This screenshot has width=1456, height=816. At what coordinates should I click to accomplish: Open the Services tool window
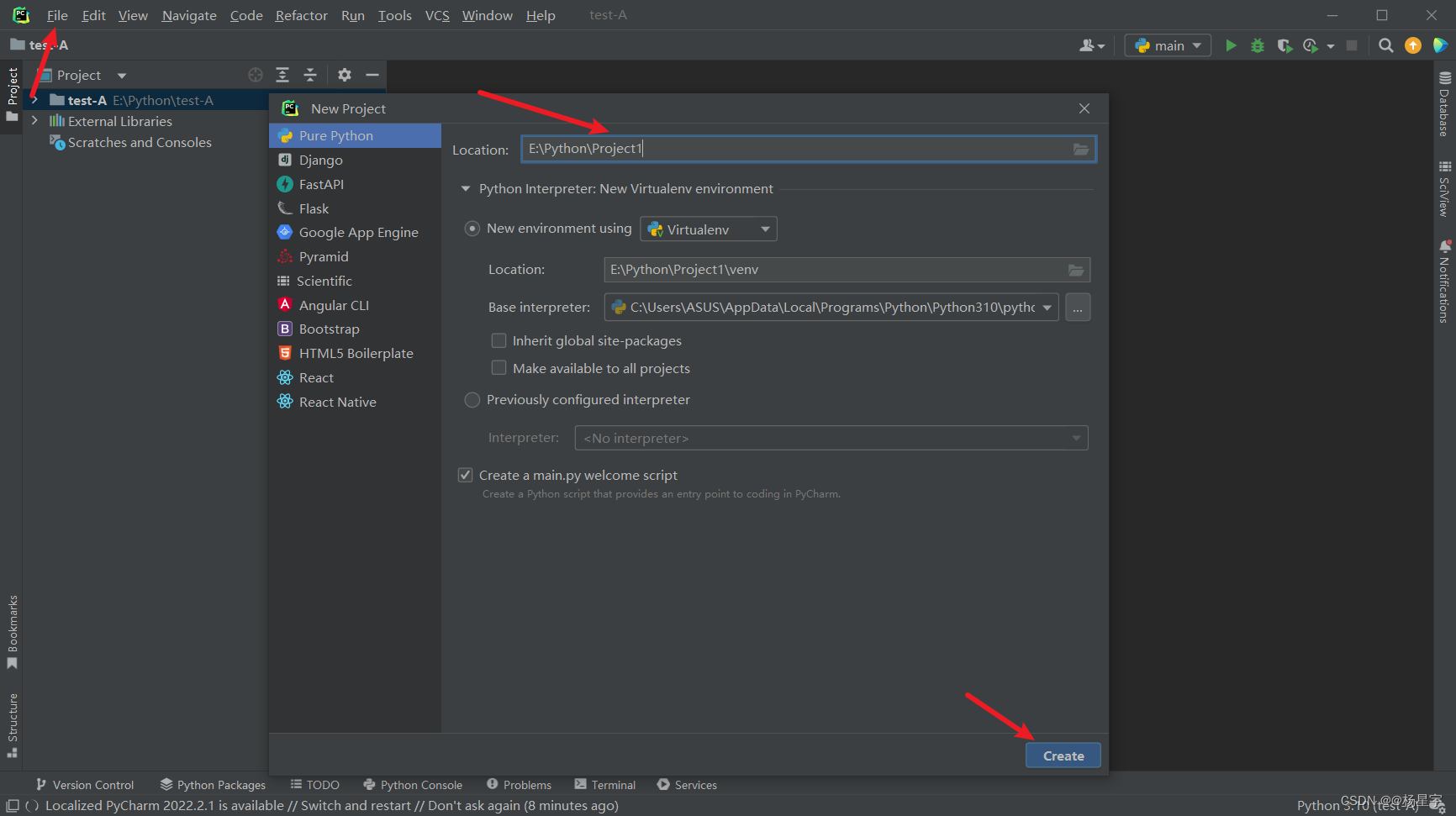pyautogui.click(x=687, y=785)
